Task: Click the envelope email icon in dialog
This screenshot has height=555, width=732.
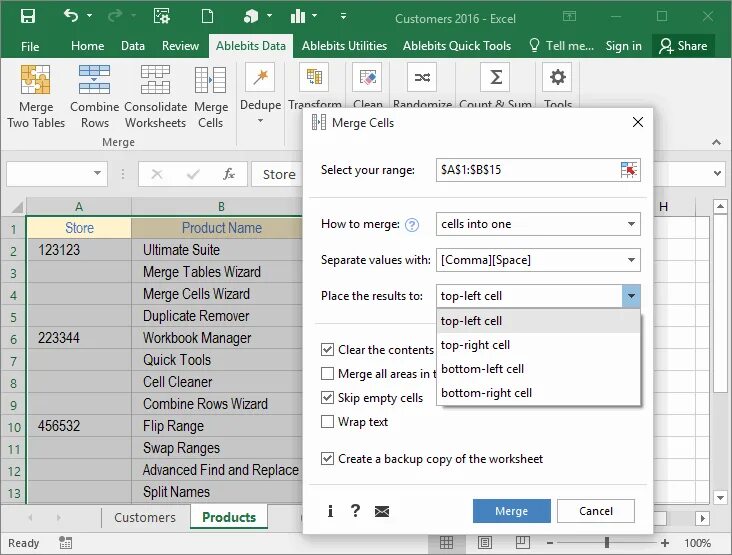Action: pyautogui.click(x=382, y=512)
